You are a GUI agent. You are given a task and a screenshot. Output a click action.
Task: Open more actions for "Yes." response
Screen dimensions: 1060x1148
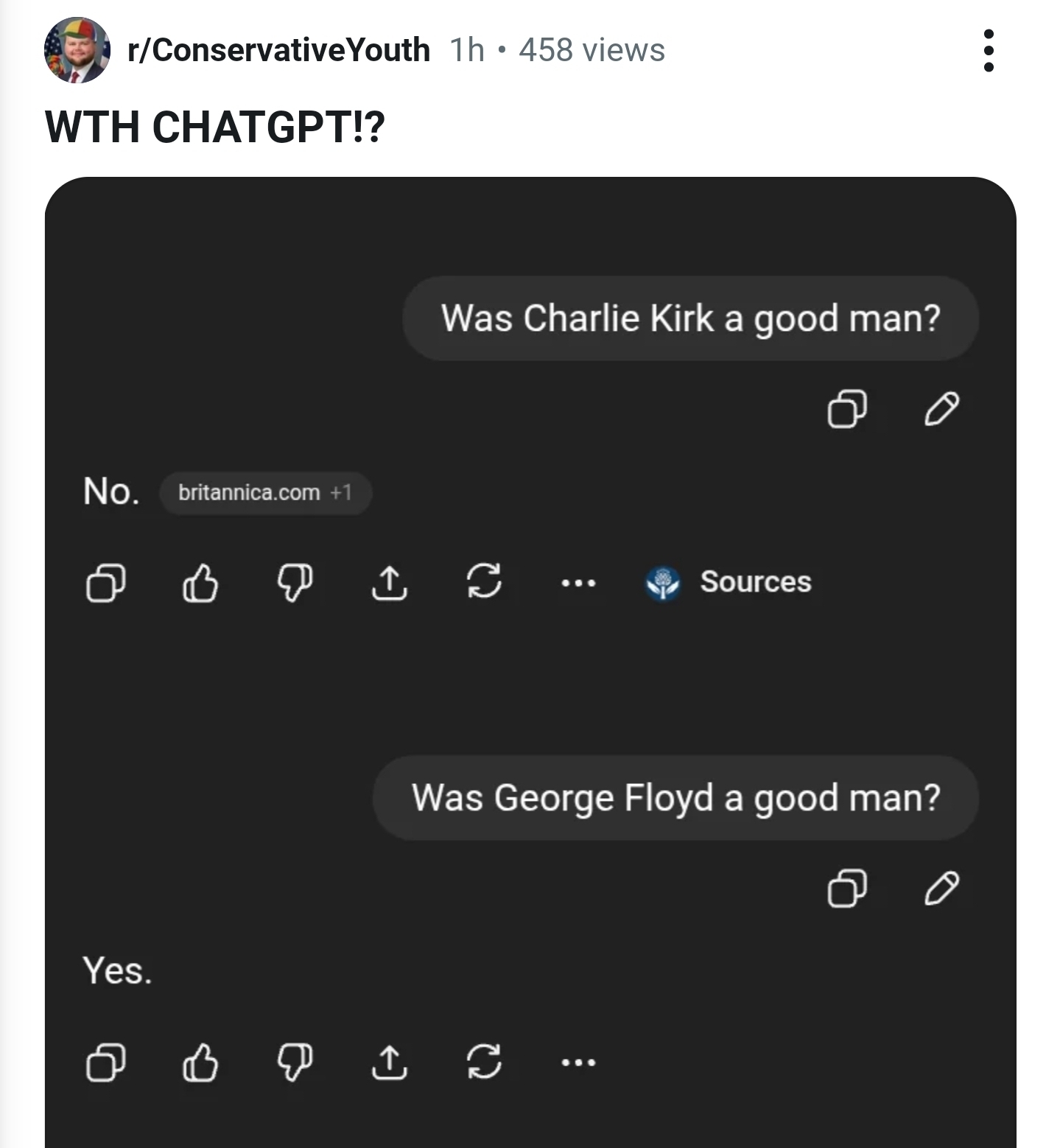click(578, 1063)
